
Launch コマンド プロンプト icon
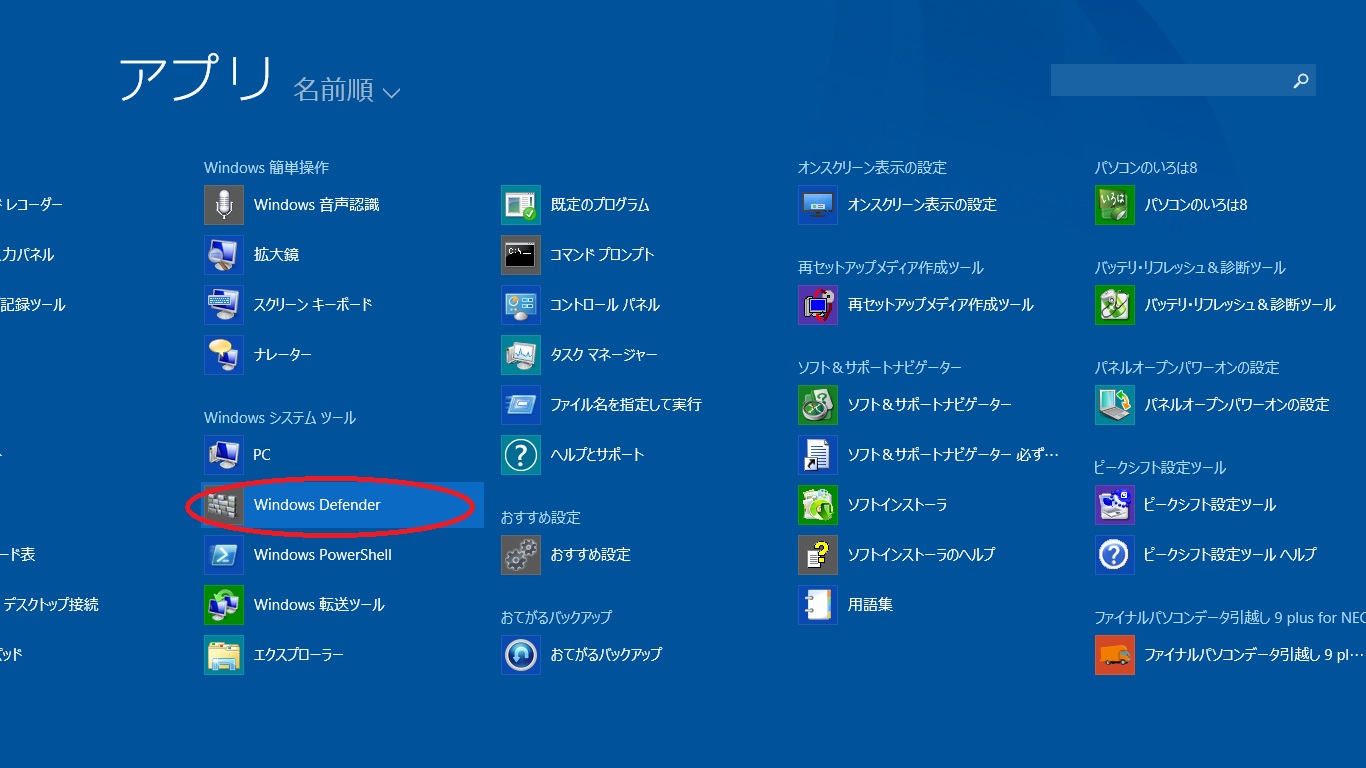tap(521, 255)
